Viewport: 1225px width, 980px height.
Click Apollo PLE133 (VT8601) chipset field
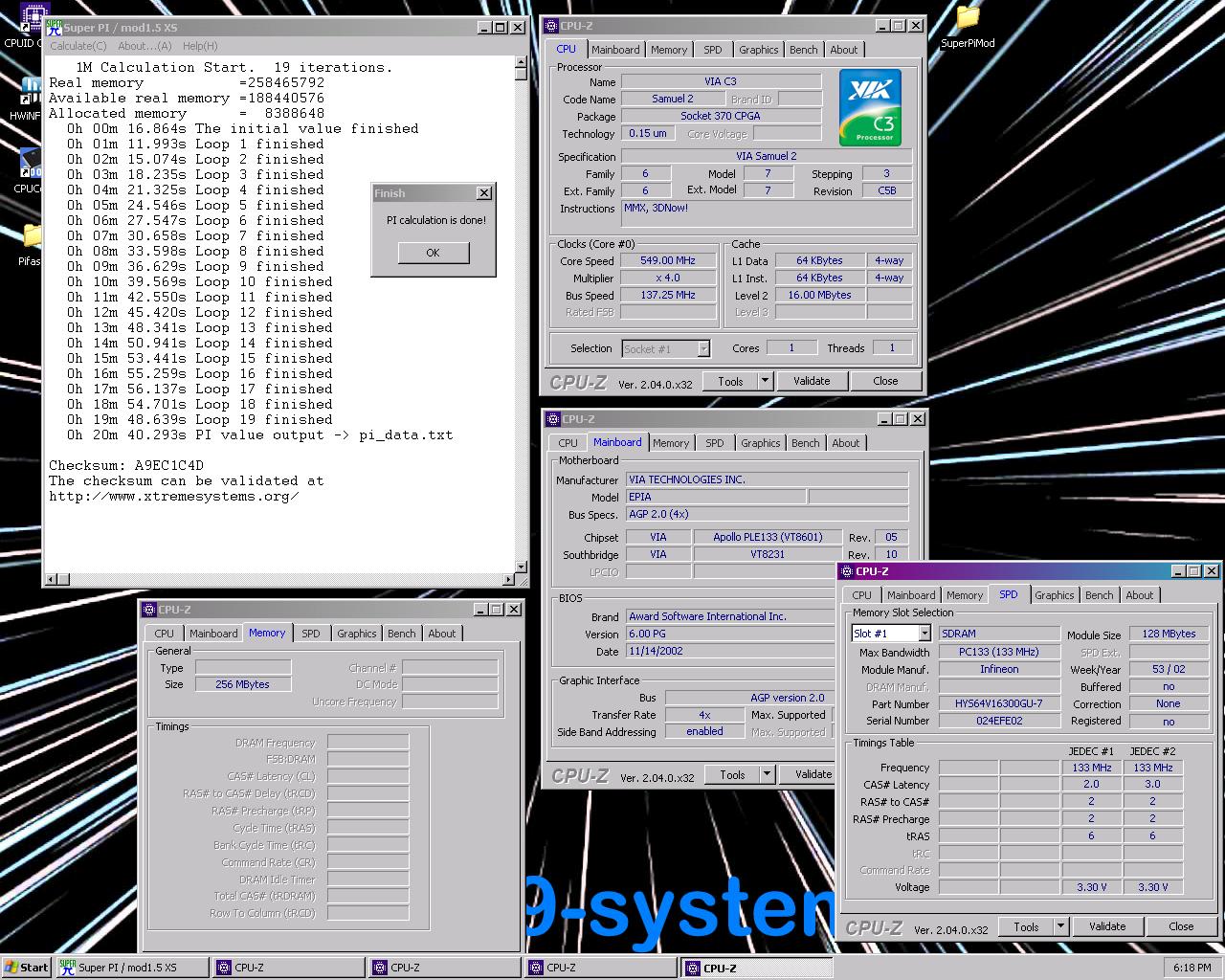[768, 537]
